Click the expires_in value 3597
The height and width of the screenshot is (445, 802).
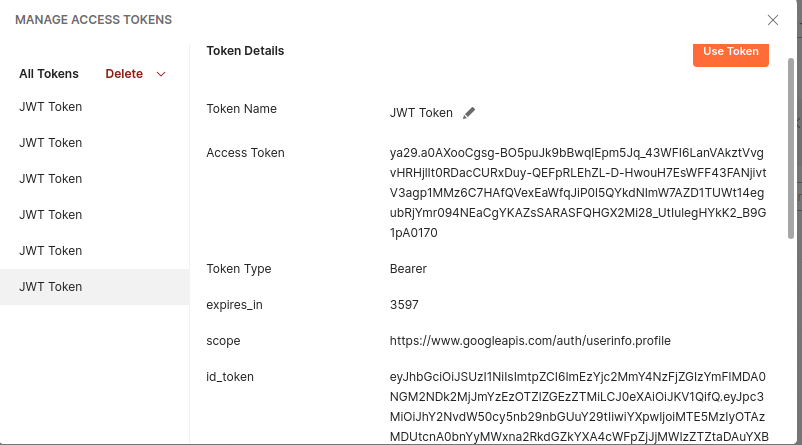[x=404, y=305]
